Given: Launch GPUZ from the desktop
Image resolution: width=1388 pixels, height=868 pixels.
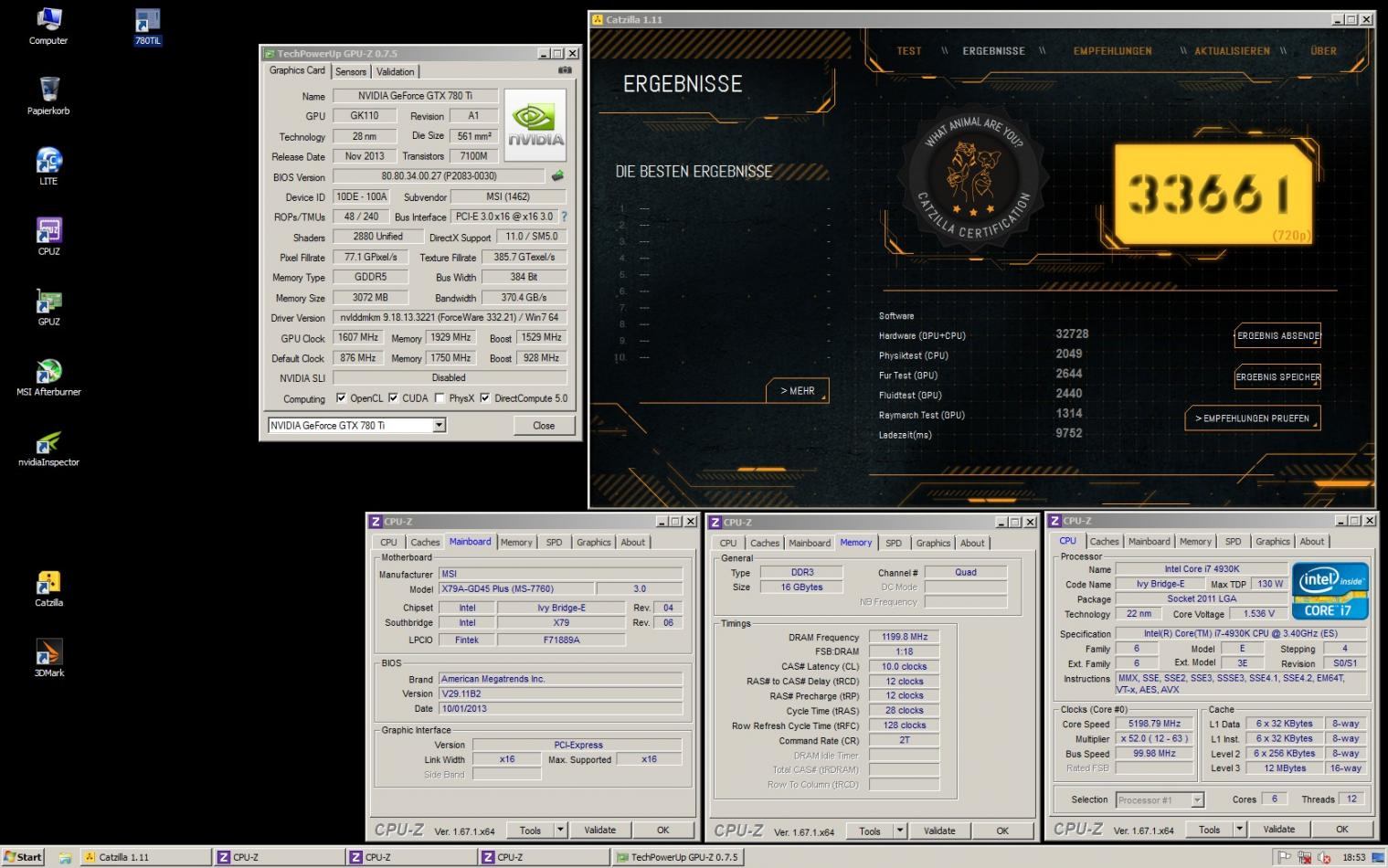Looking at the screenshot, I should tap(48, 307).
